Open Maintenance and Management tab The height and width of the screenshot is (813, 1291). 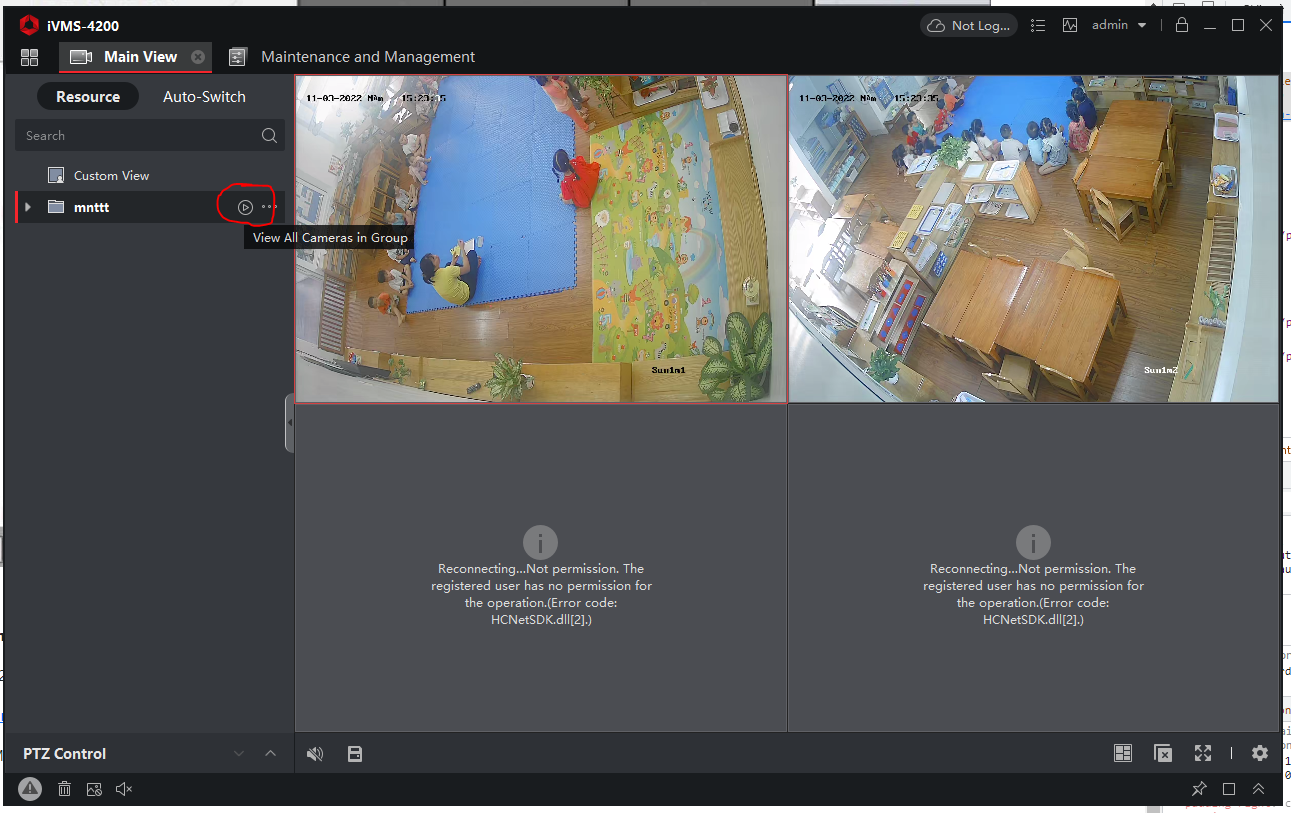tap(367, 57)
